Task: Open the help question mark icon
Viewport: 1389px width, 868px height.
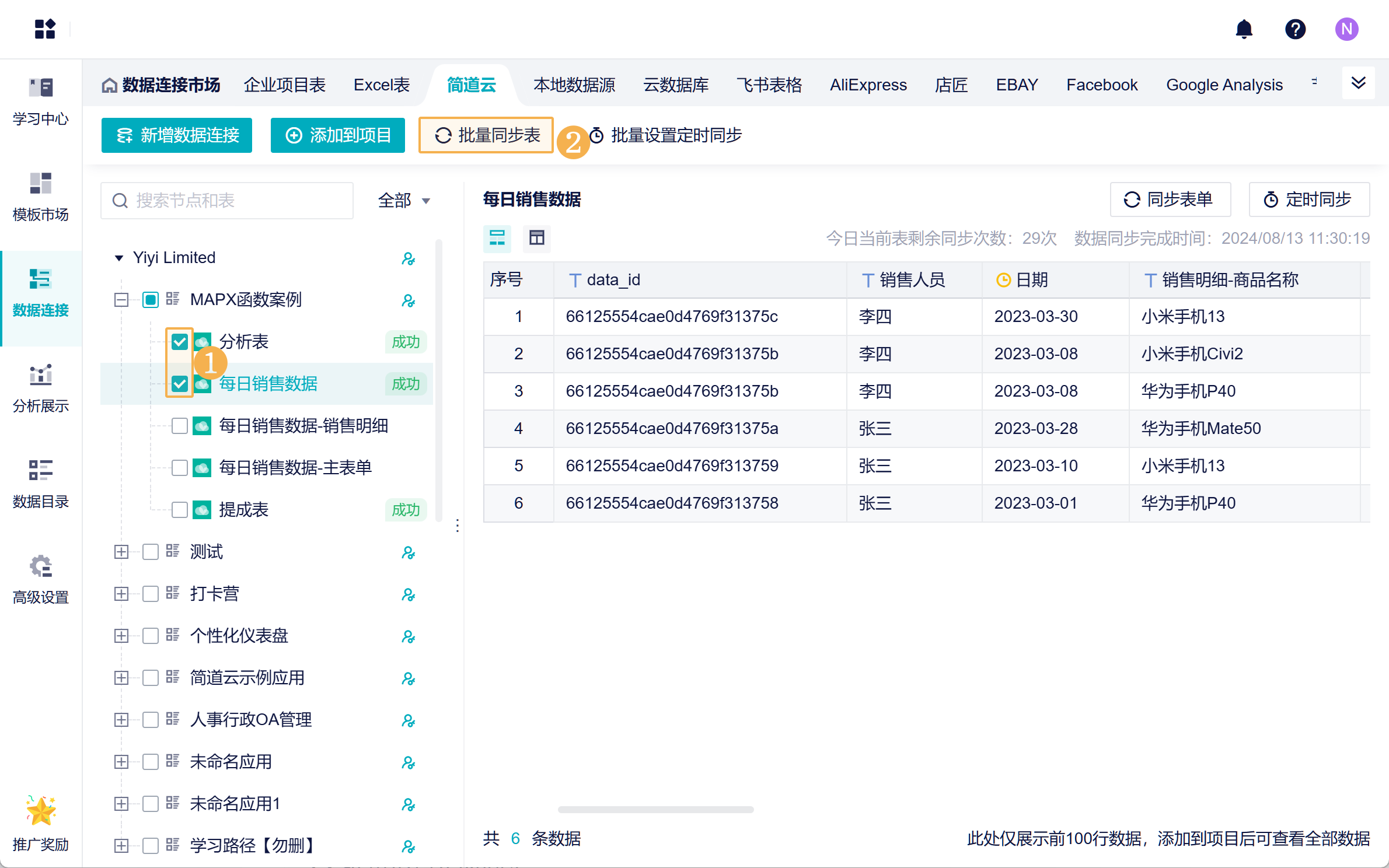Action: pyautogui.click(x=1295, y=29)
